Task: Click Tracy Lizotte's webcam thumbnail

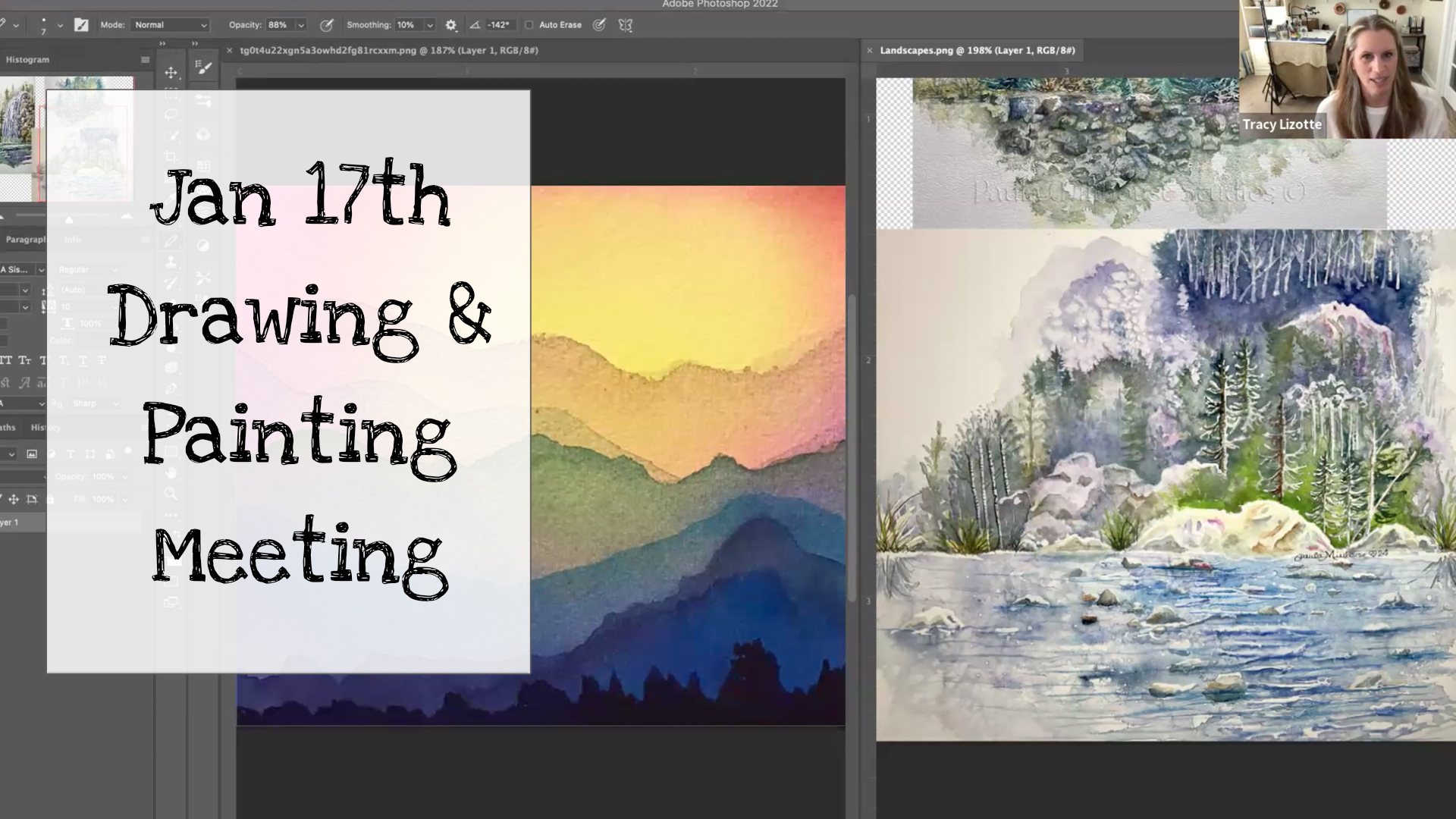Action: pyautogui.click(x=1348, y=69)
